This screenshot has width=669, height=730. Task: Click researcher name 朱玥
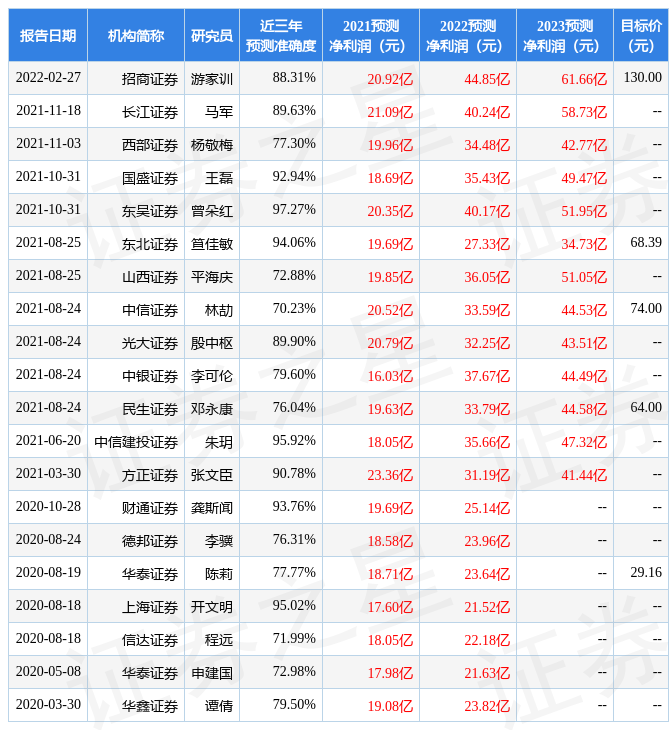point(219,442)
